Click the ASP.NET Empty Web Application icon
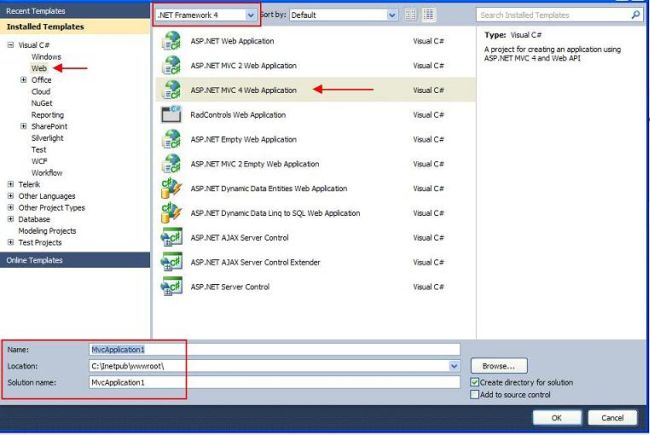Viewport: 650px width, 435px height. tap(171, 139)
